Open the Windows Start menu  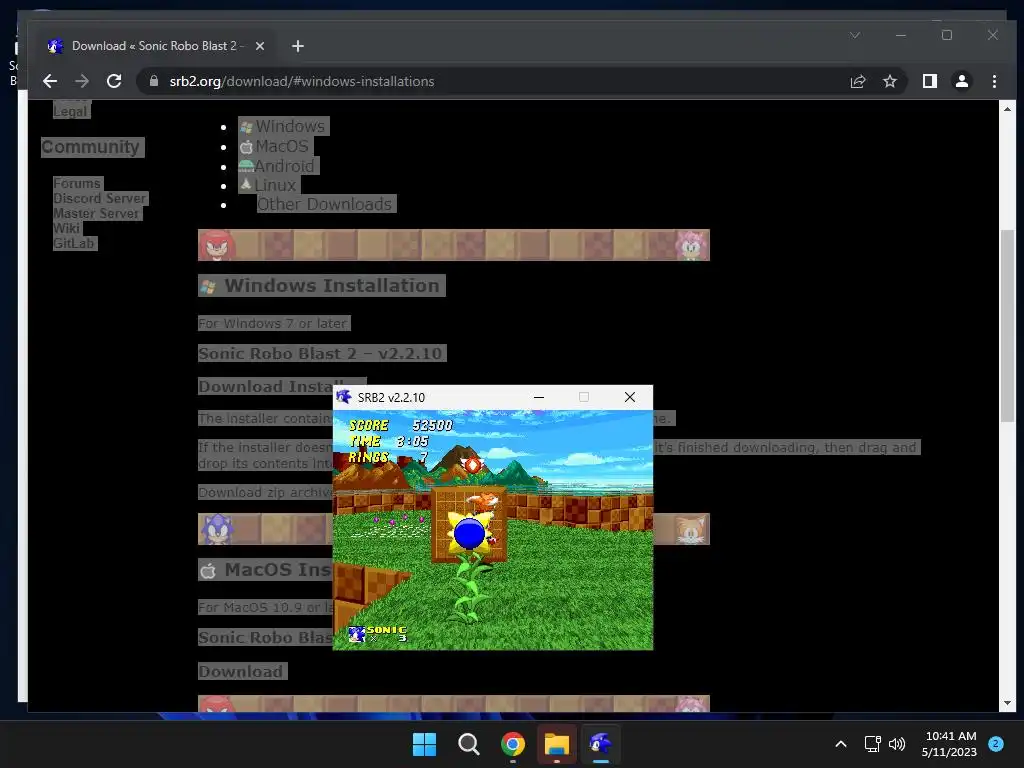point(424,744)
